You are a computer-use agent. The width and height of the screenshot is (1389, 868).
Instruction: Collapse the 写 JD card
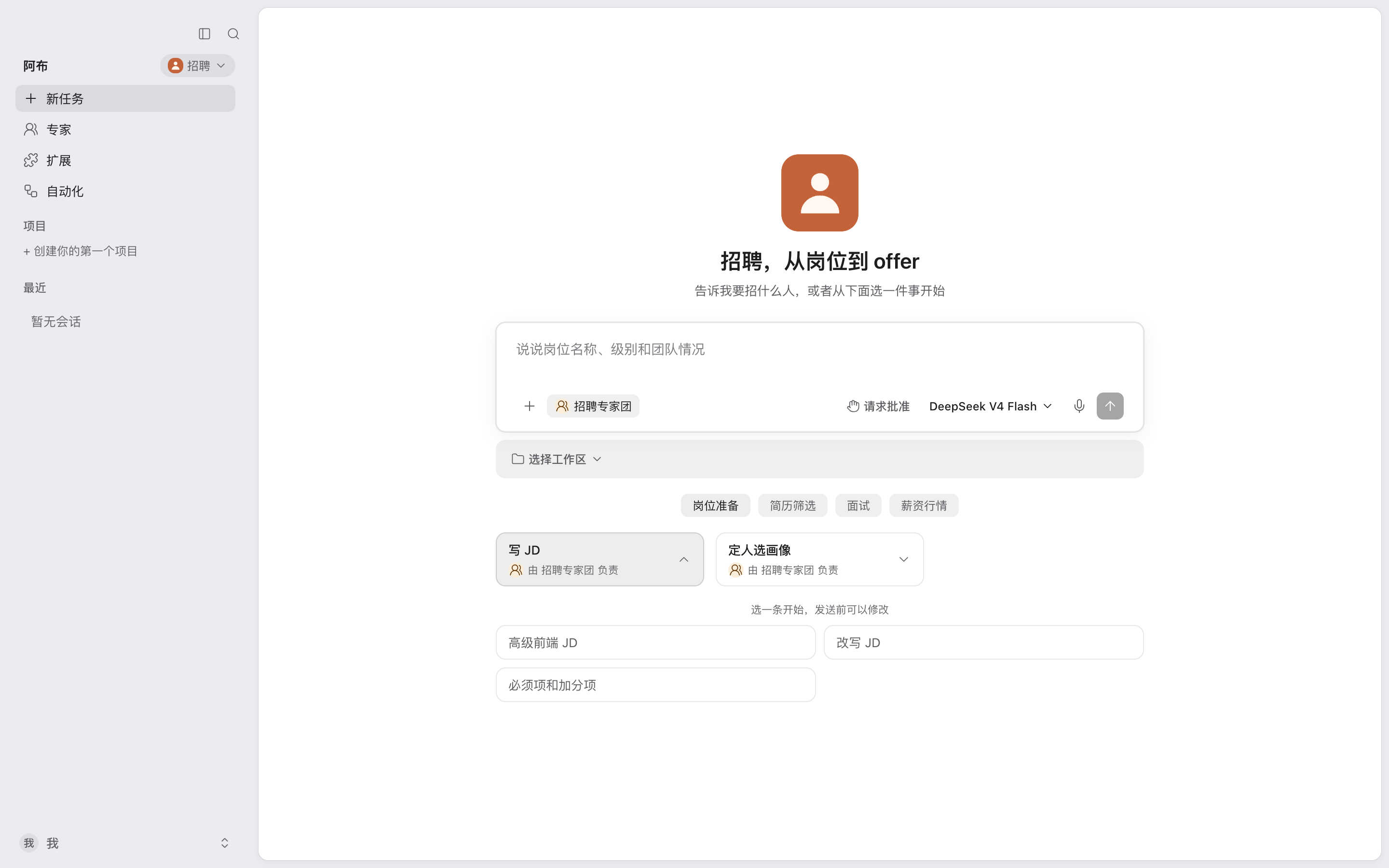[600, 559]
